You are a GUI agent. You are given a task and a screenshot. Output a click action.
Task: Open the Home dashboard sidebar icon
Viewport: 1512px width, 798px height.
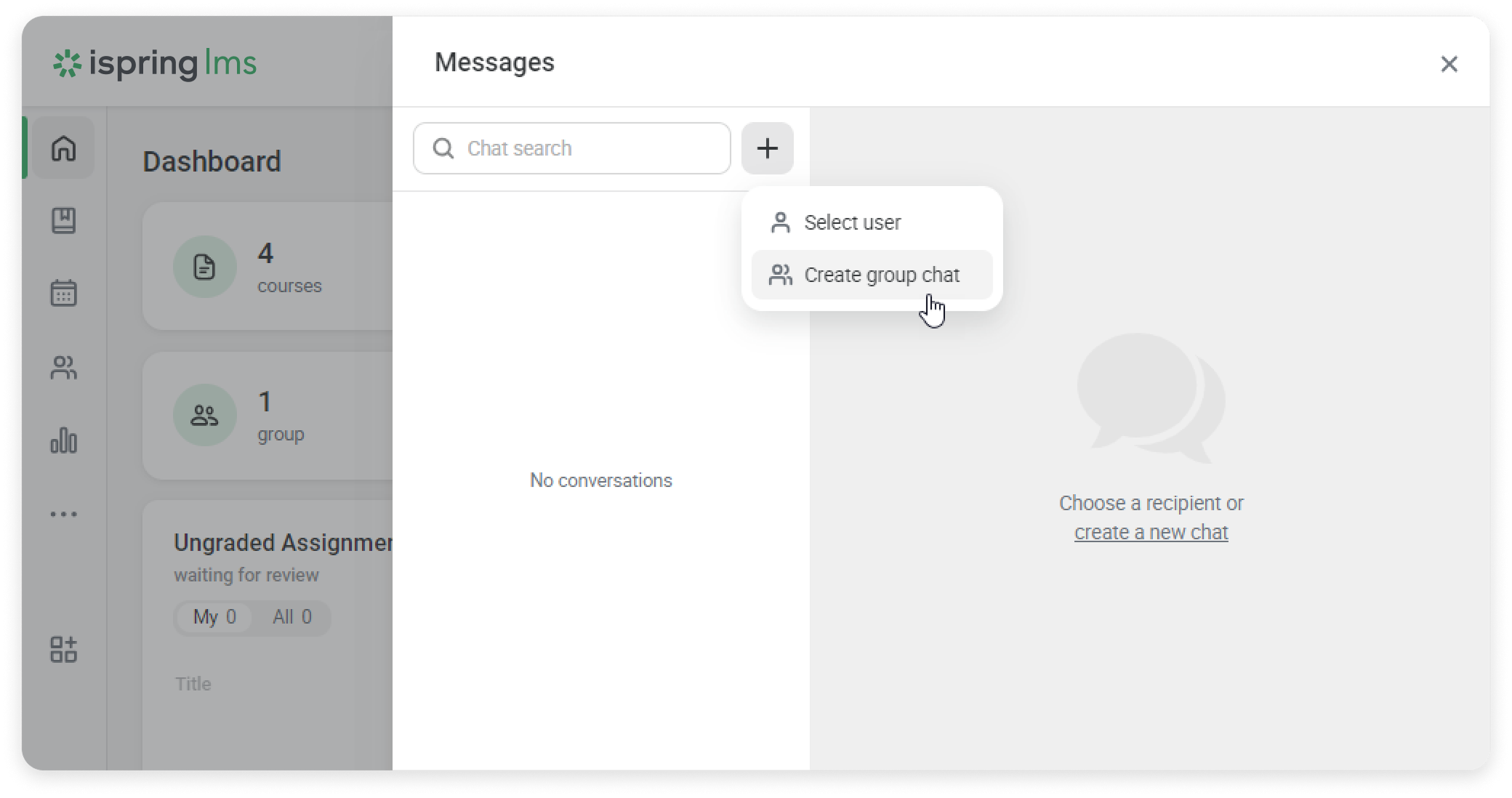[x=63, y=148]
